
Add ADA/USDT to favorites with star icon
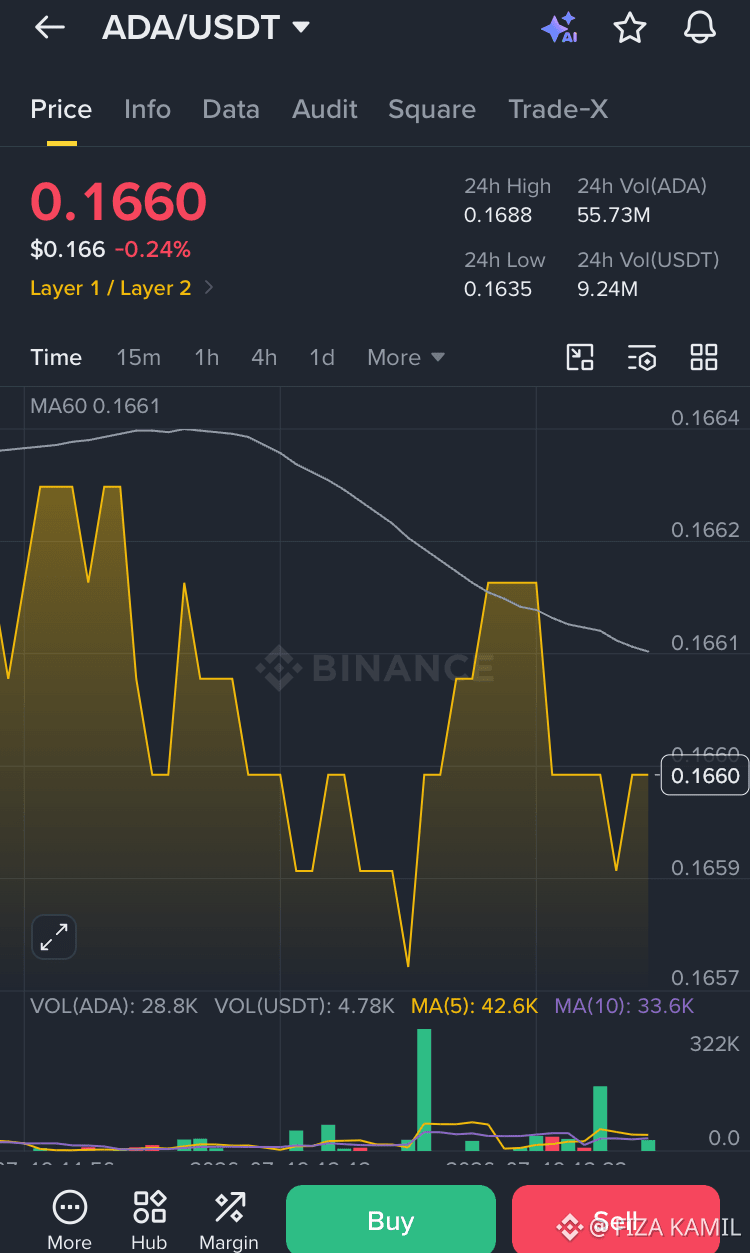629,28
